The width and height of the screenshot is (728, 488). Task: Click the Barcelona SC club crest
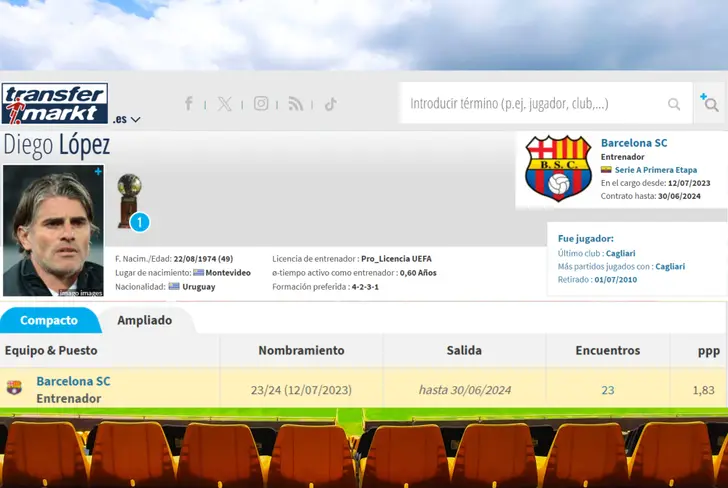(558, 168)
